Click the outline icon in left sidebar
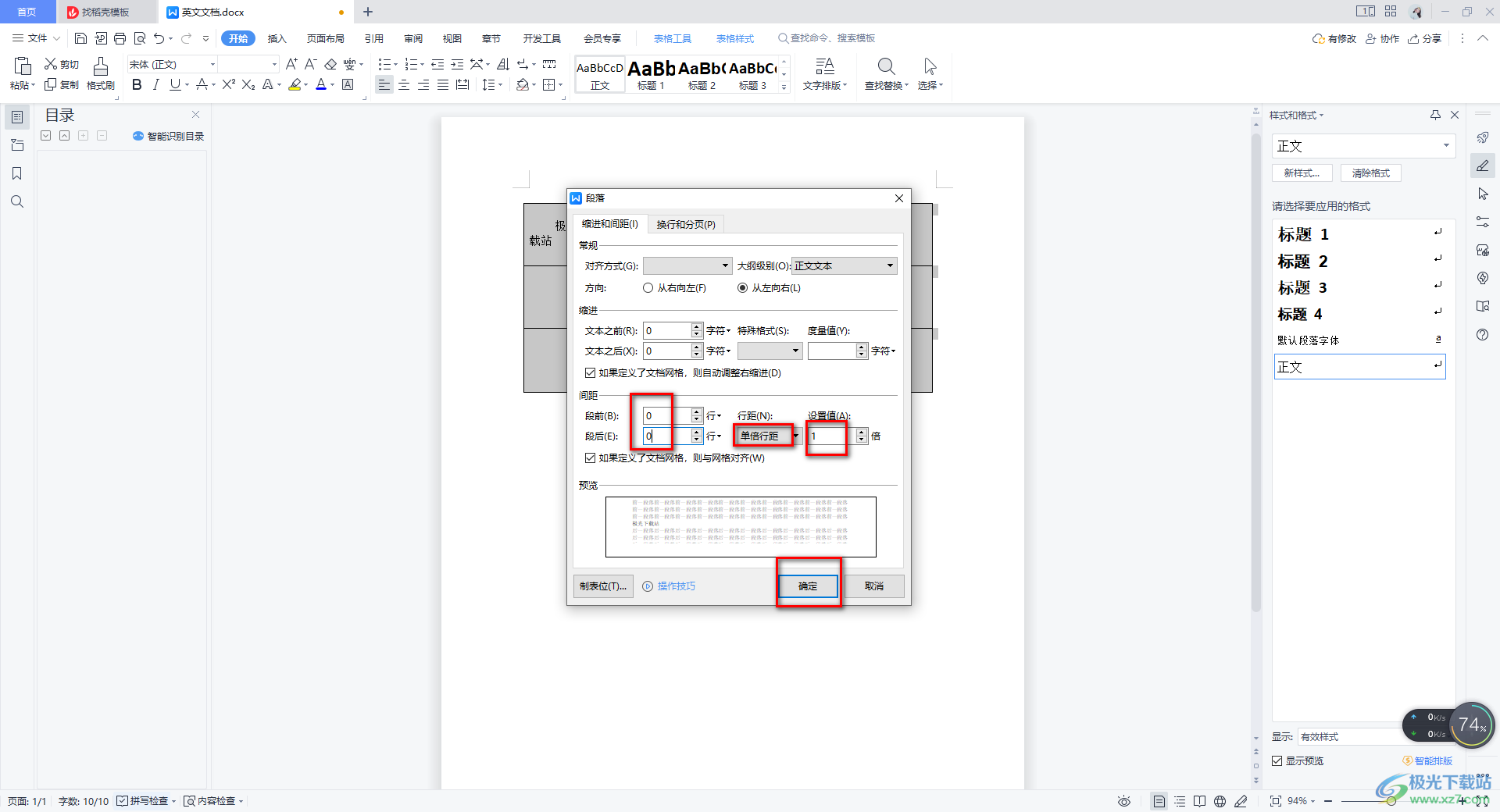The image size is (1500, 812). (17, 117)
